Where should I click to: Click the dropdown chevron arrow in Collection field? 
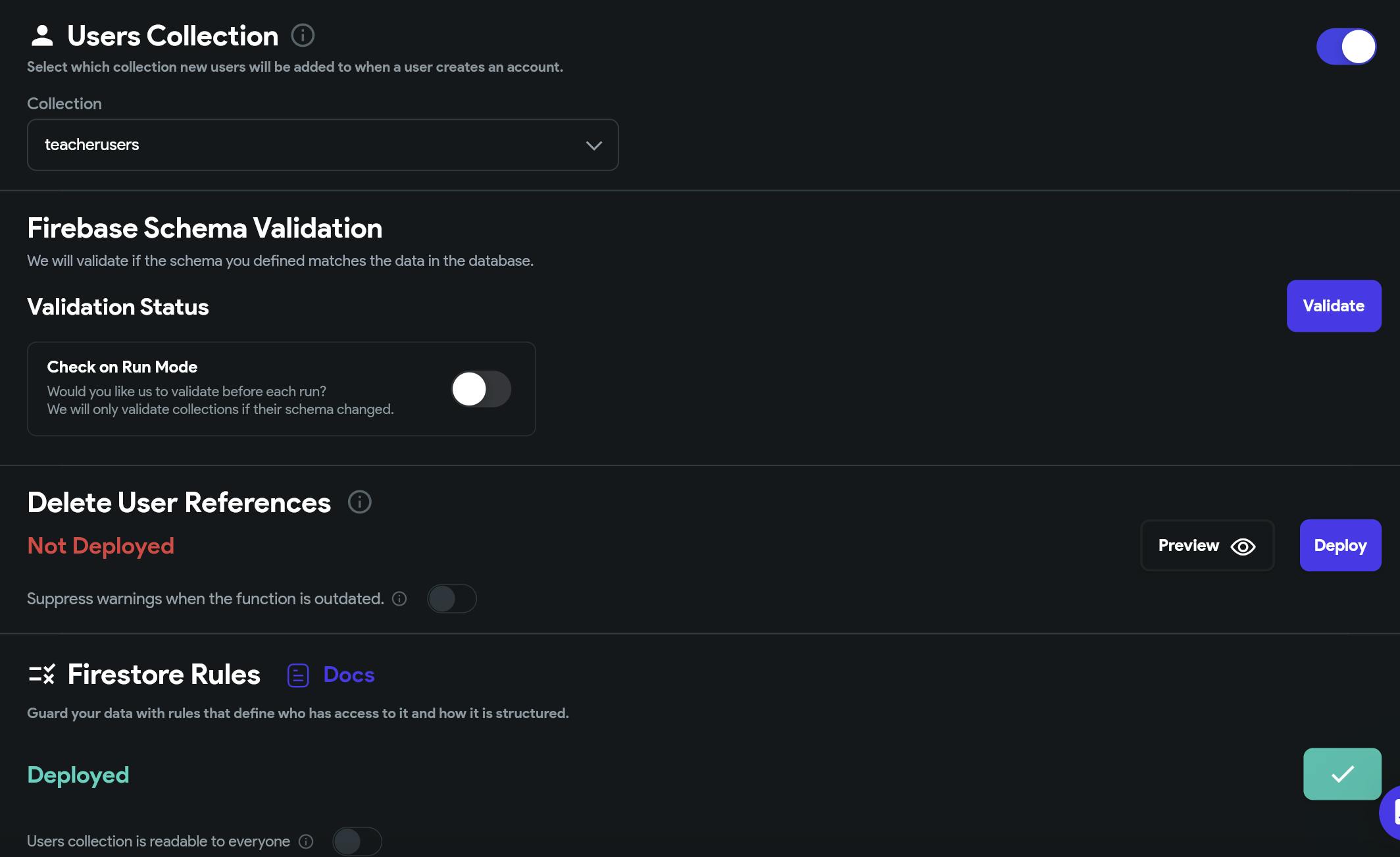593,145
